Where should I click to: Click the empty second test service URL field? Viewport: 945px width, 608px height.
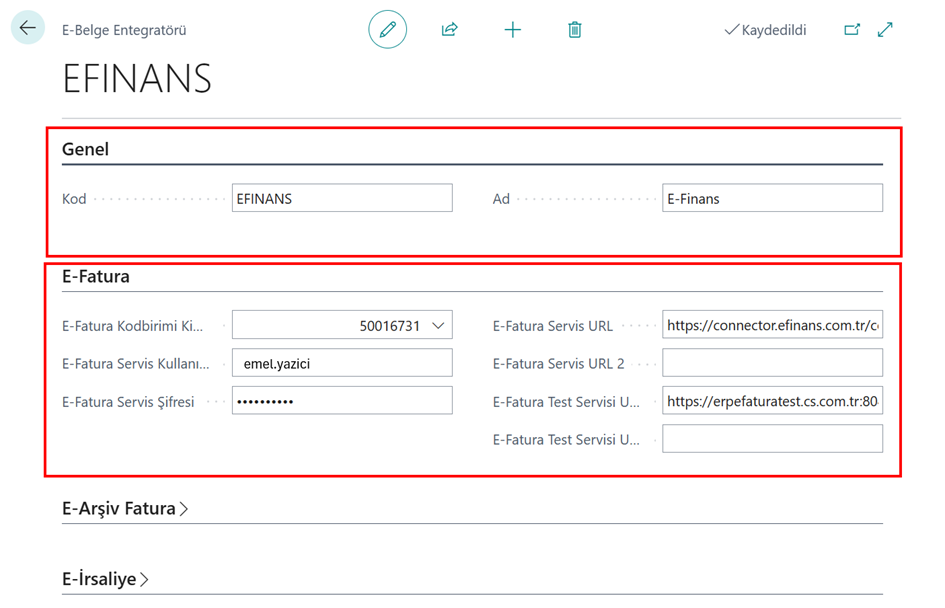pyautogui.click(x=773, y=439)
